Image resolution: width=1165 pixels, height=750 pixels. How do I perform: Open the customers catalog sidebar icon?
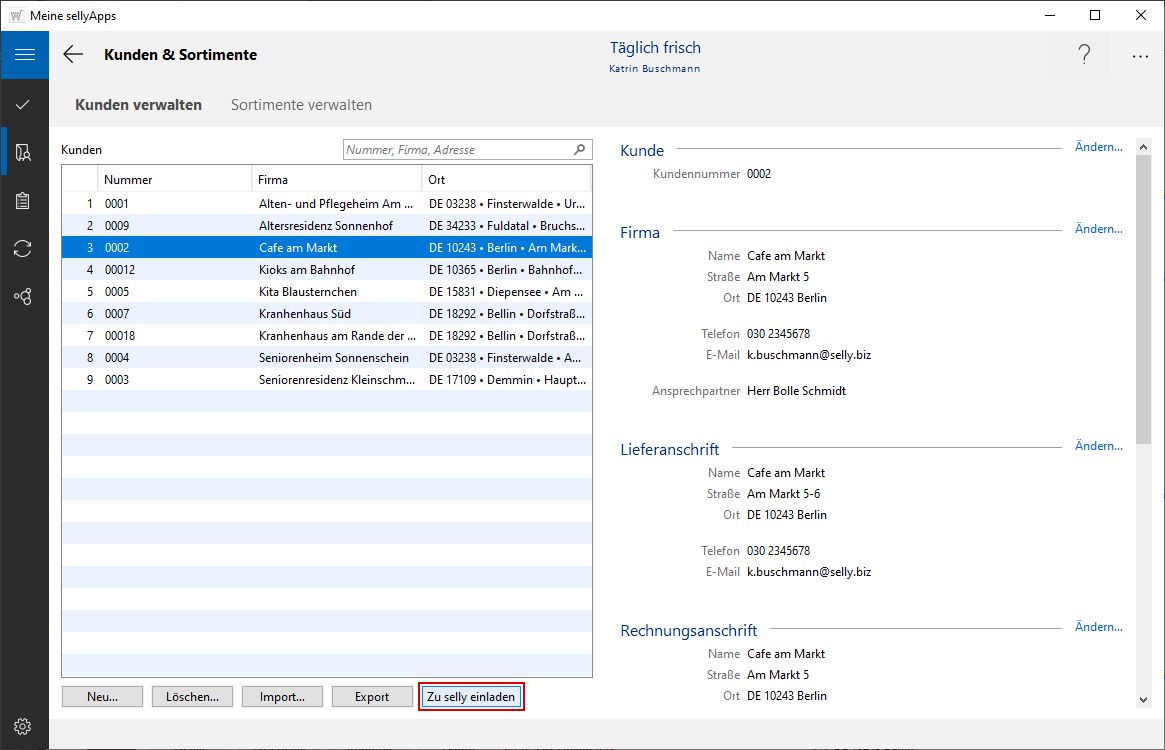click(x=23, y=153)
